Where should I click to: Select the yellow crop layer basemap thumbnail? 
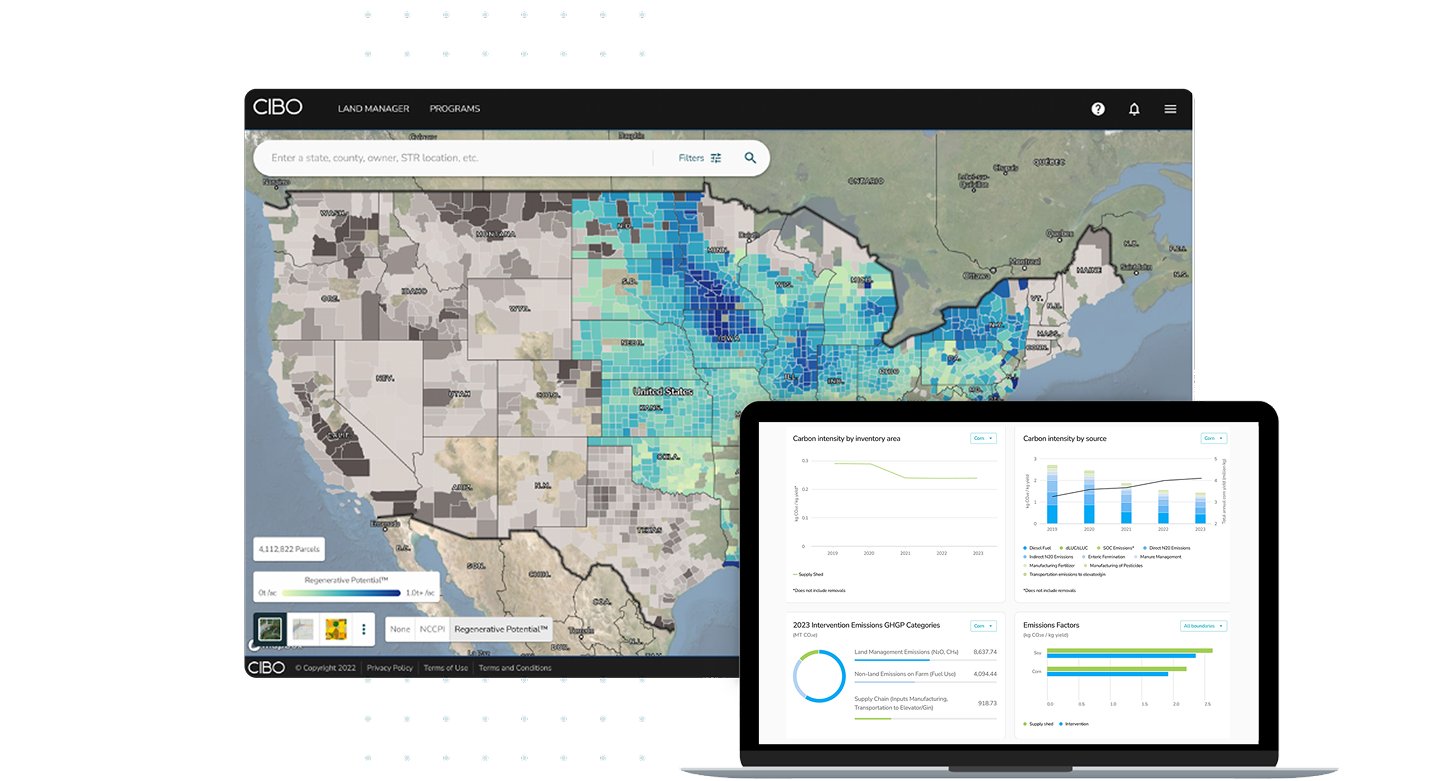click(x=336, y=629)
